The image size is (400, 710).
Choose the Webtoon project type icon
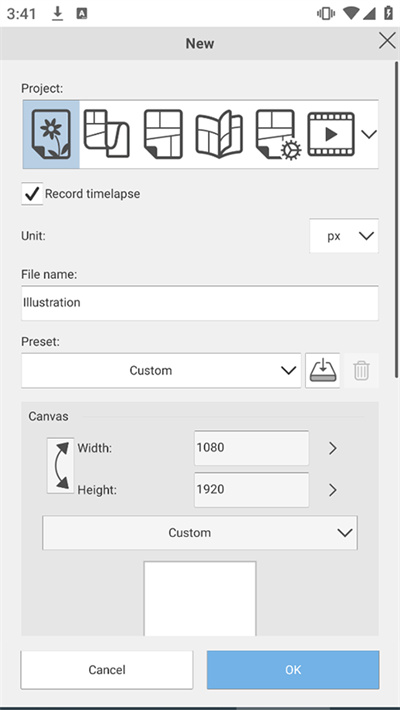click(106, 134)
